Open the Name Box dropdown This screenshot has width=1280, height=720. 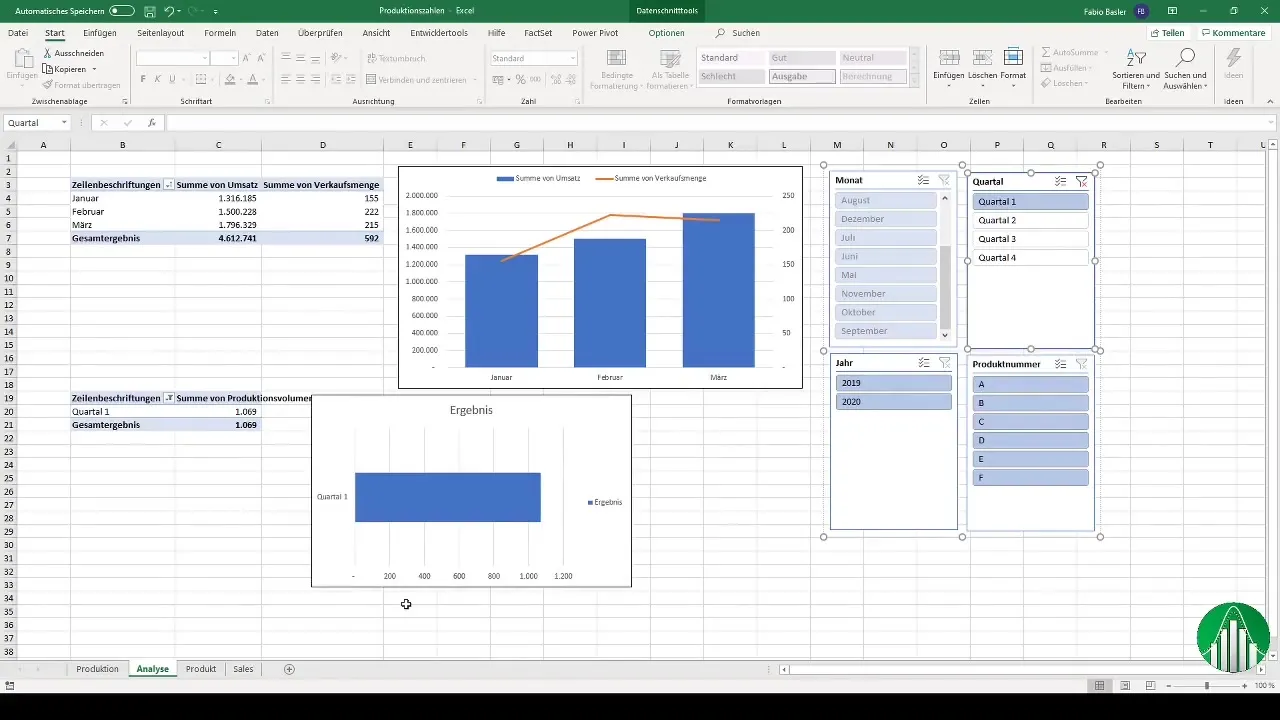[64, 123]
